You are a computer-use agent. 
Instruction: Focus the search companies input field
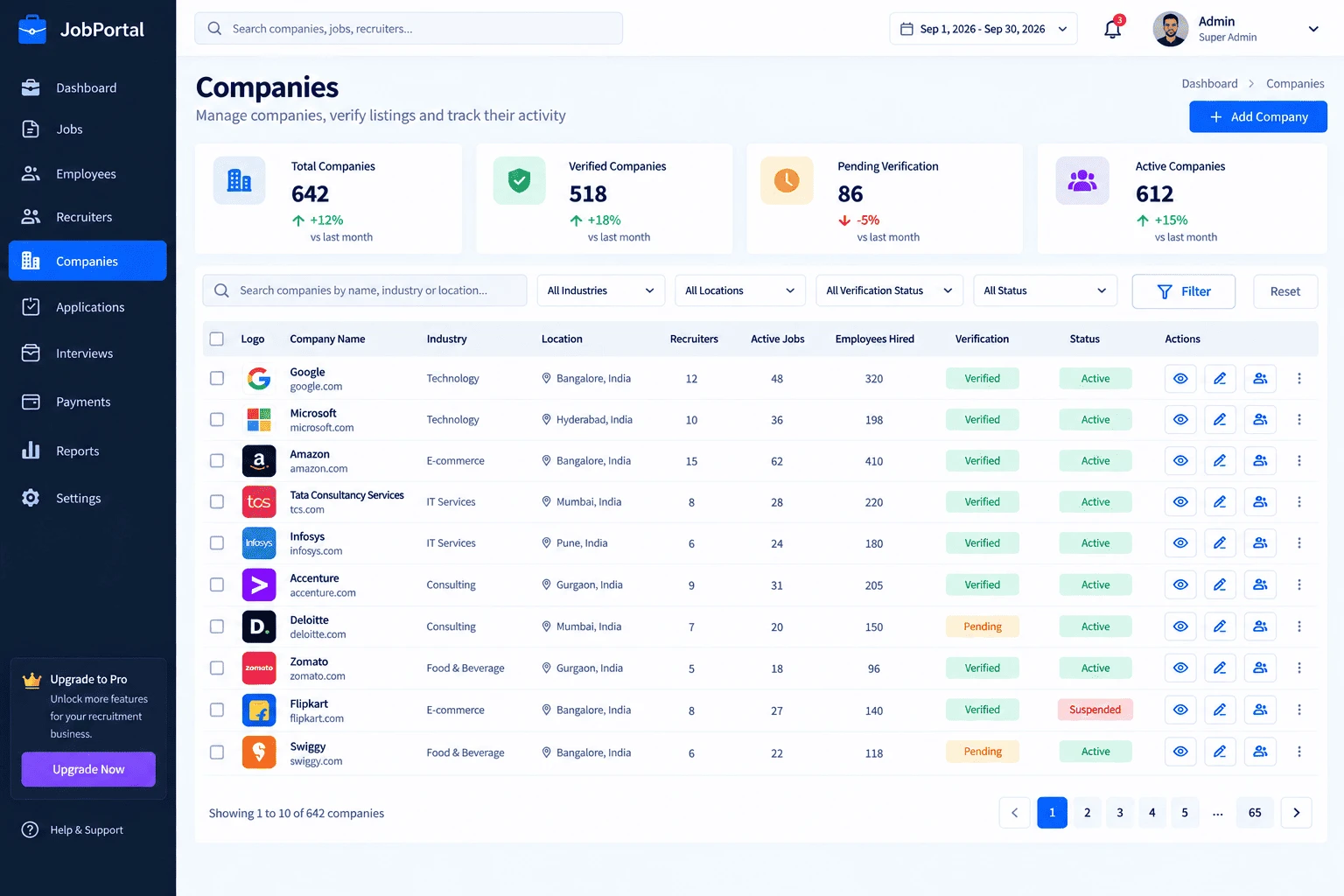click(365, 290)
